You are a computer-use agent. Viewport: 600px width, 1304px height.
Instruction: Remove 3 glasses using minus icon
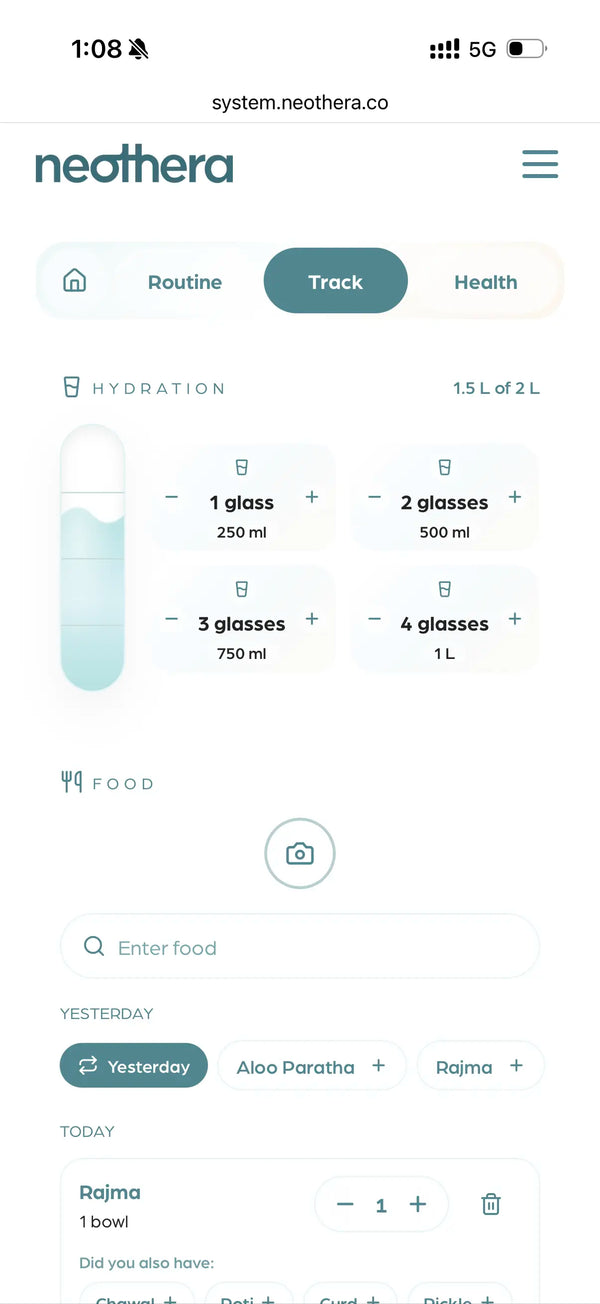[x=172, y=619]
